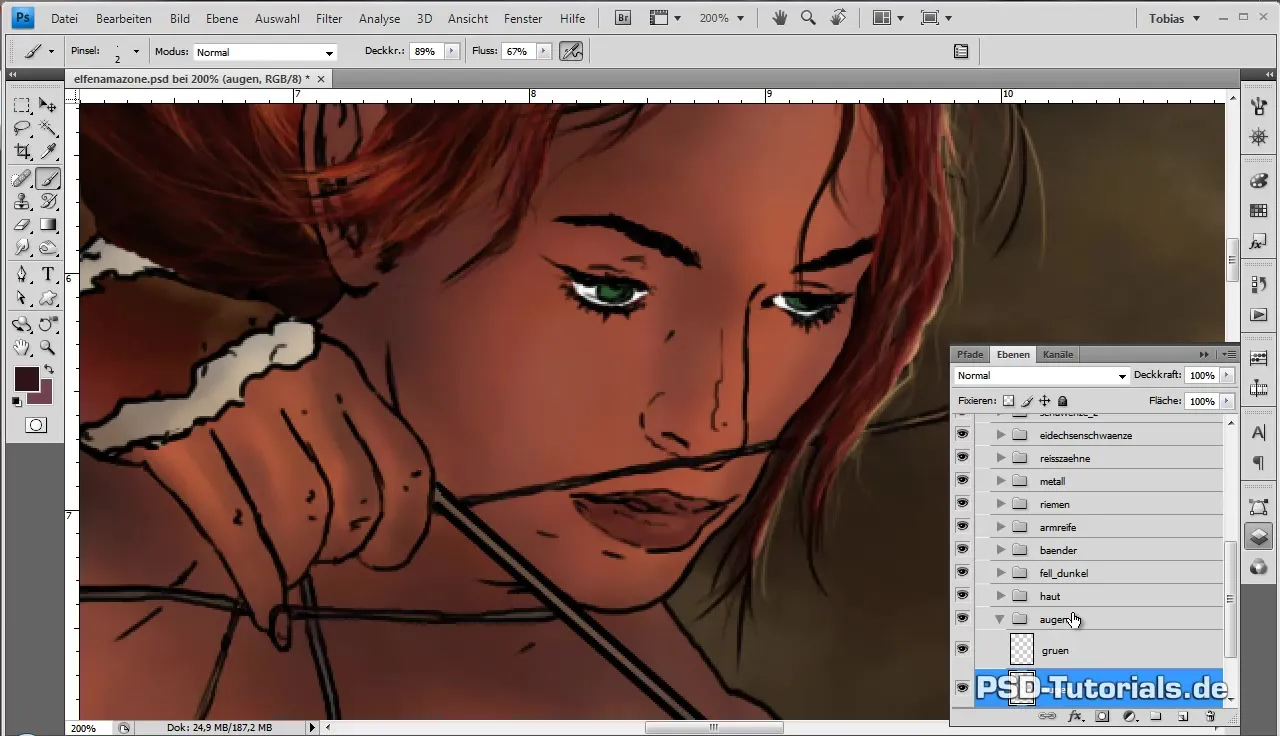1280x736 pixels.
Task: Open the brush preset picker arrow
Action: point(136,51)
